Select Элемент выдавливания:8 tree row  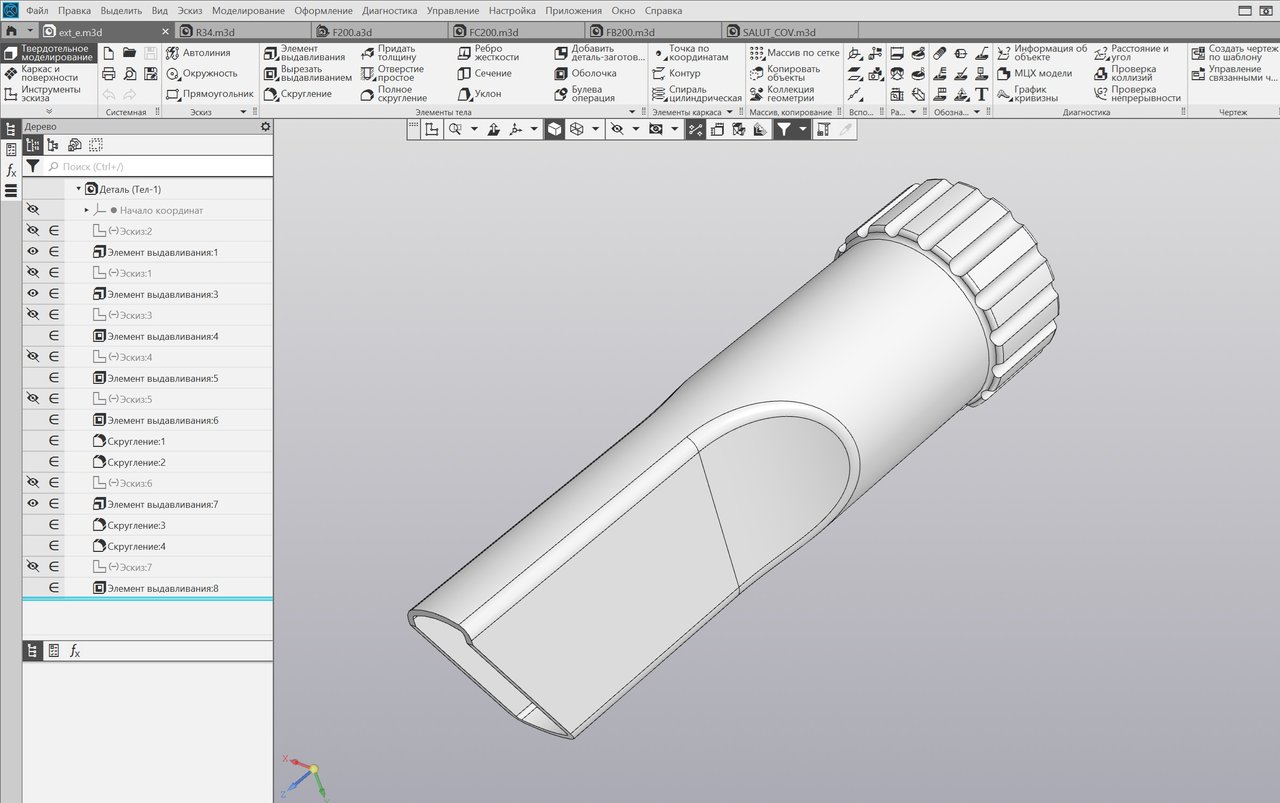[147, 588]
